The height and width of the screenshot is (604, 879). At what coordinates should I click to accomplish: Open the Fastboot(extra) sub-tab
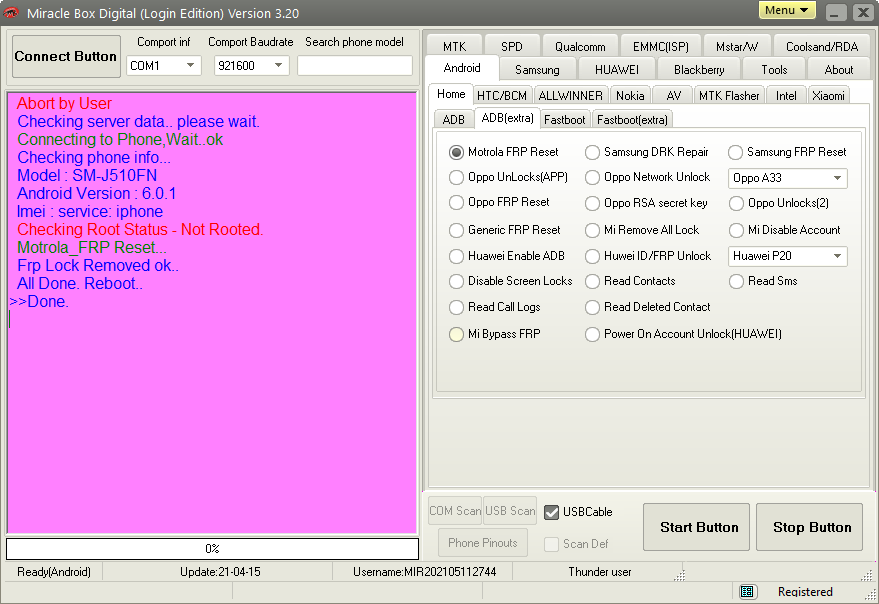[x=632, y=119]
